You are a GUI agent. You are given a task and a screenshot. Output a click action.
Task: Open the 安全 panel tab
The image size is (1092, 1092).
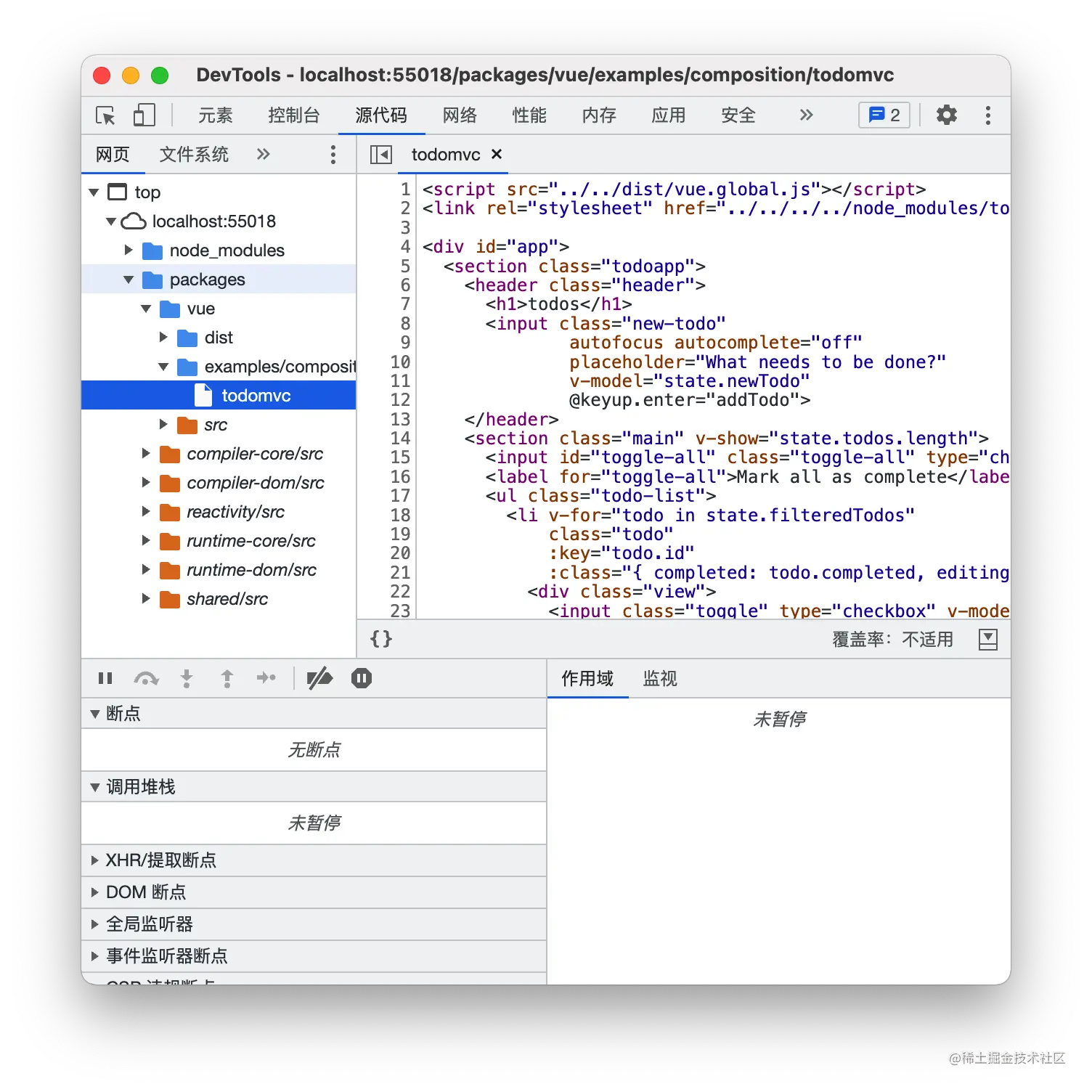point(738,115)
